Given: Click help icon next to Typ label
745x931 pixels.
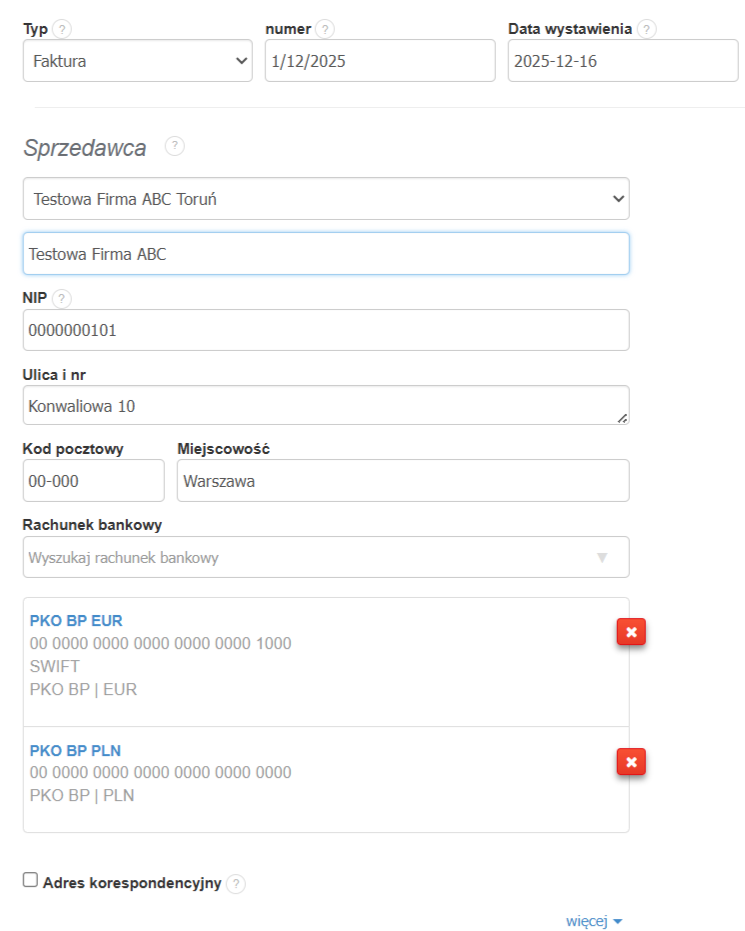Looking at the screenshot, I should coord(62,29).
